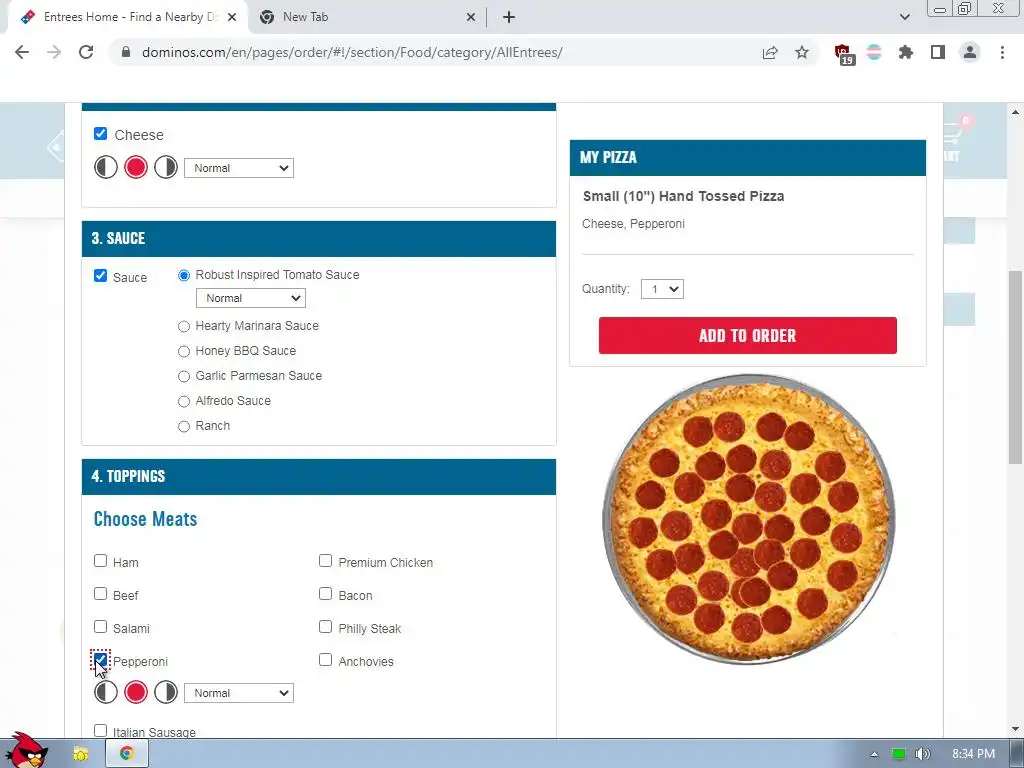Screen dimensions: 1024x768
Task: Click Chrome icon in taskbar
Action: 127,753
